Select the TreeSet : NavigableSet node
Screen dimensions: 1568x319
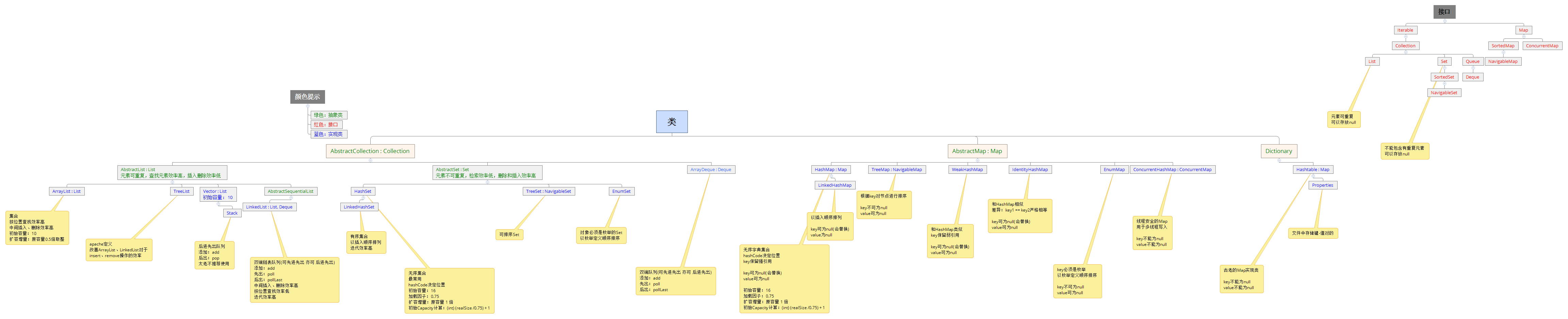click(x=548, y=191)
